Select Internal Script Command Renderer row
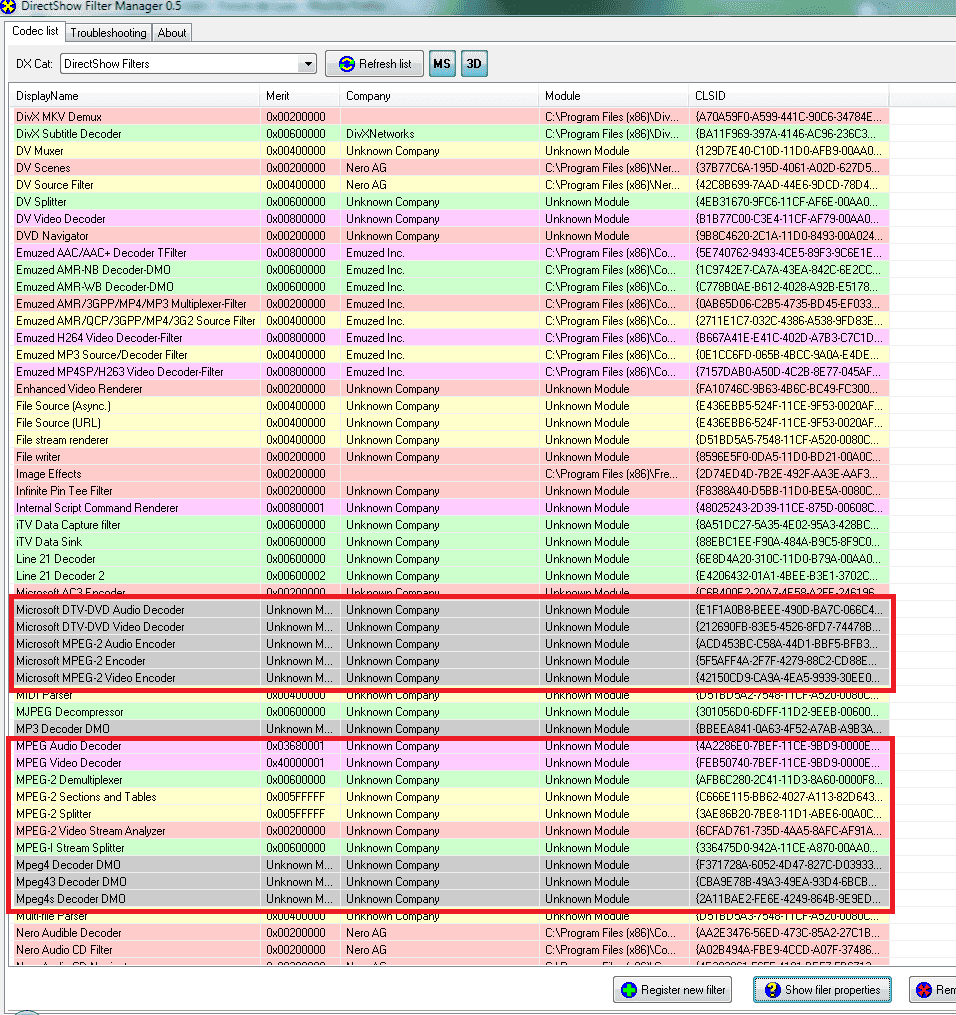 coord(451,508)
